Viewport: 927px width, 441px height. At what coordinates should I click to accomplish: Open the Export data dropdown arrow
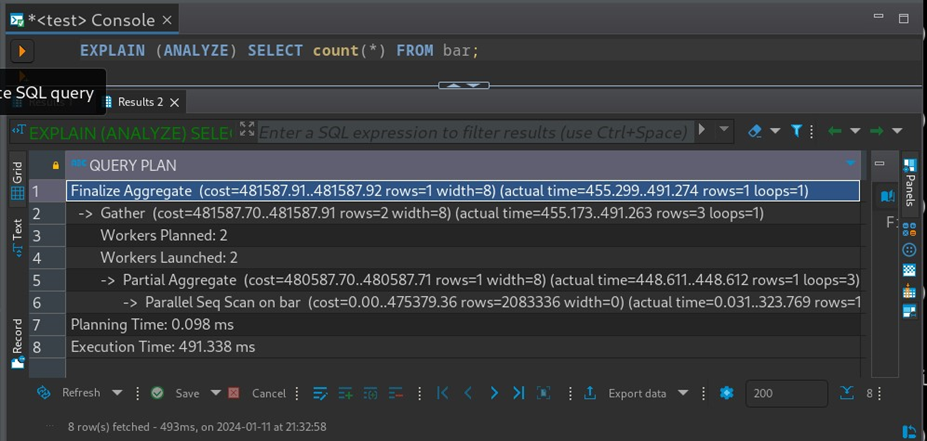683,393
